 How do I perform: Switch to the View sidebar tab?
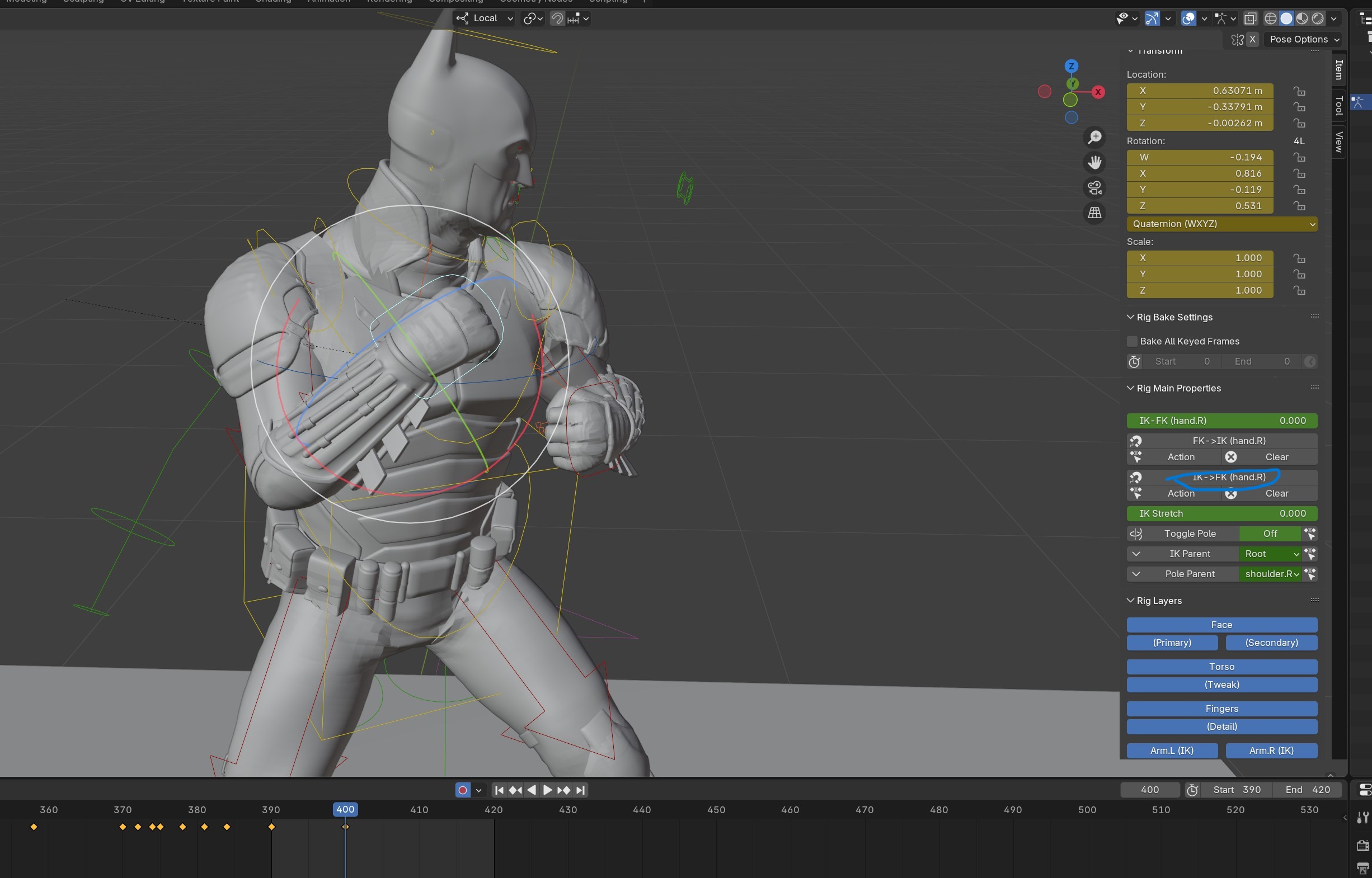[1339, 142]
